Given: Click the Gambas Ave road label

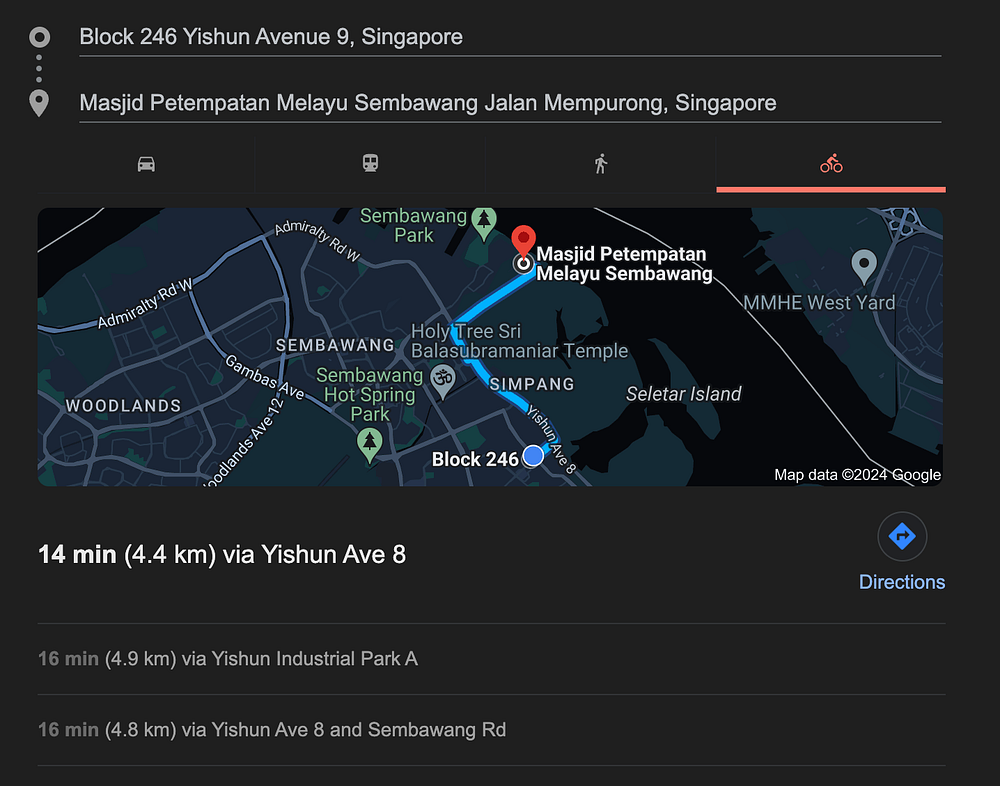Looking at the screenshot, I should click(264, 378).
